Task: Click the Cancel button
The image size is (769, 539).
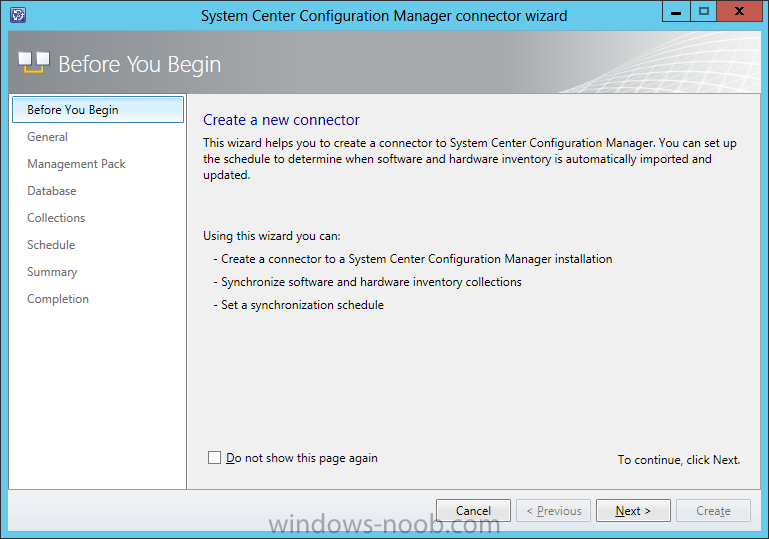Action: tap(473, 511)
